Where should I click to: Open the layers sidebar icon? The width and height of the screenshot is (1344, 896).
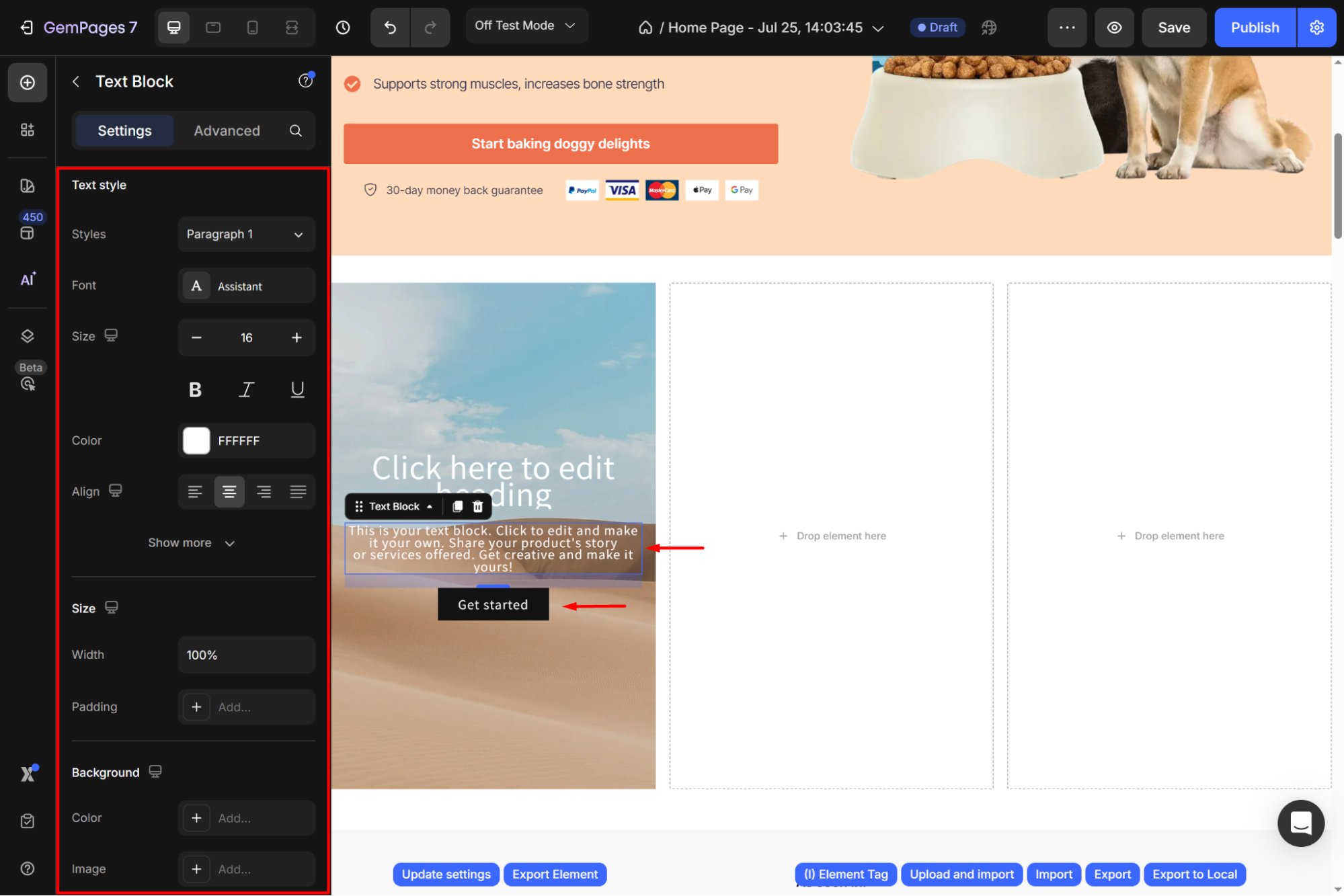pos(28,336)
